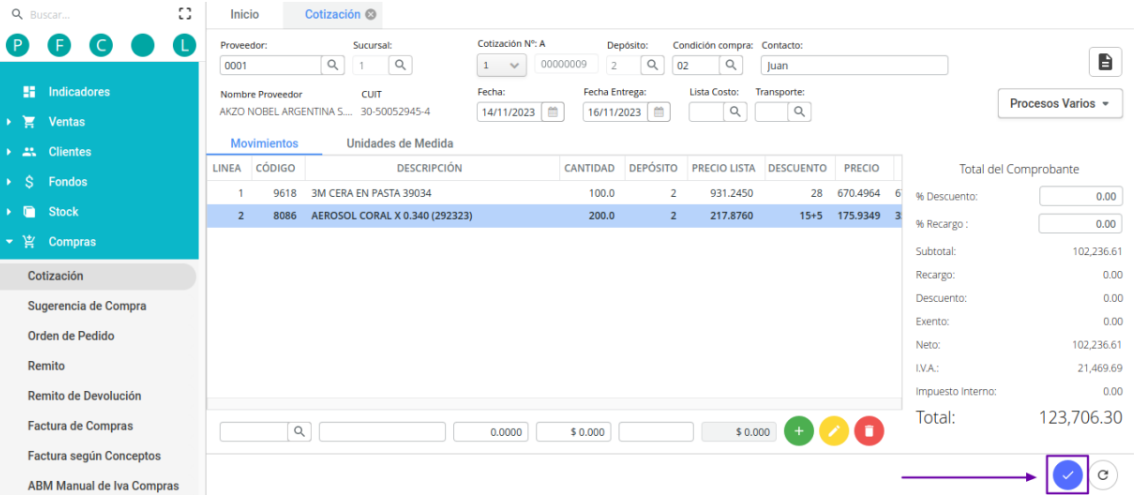Open the Cotización sidebar item

[98, 277]
